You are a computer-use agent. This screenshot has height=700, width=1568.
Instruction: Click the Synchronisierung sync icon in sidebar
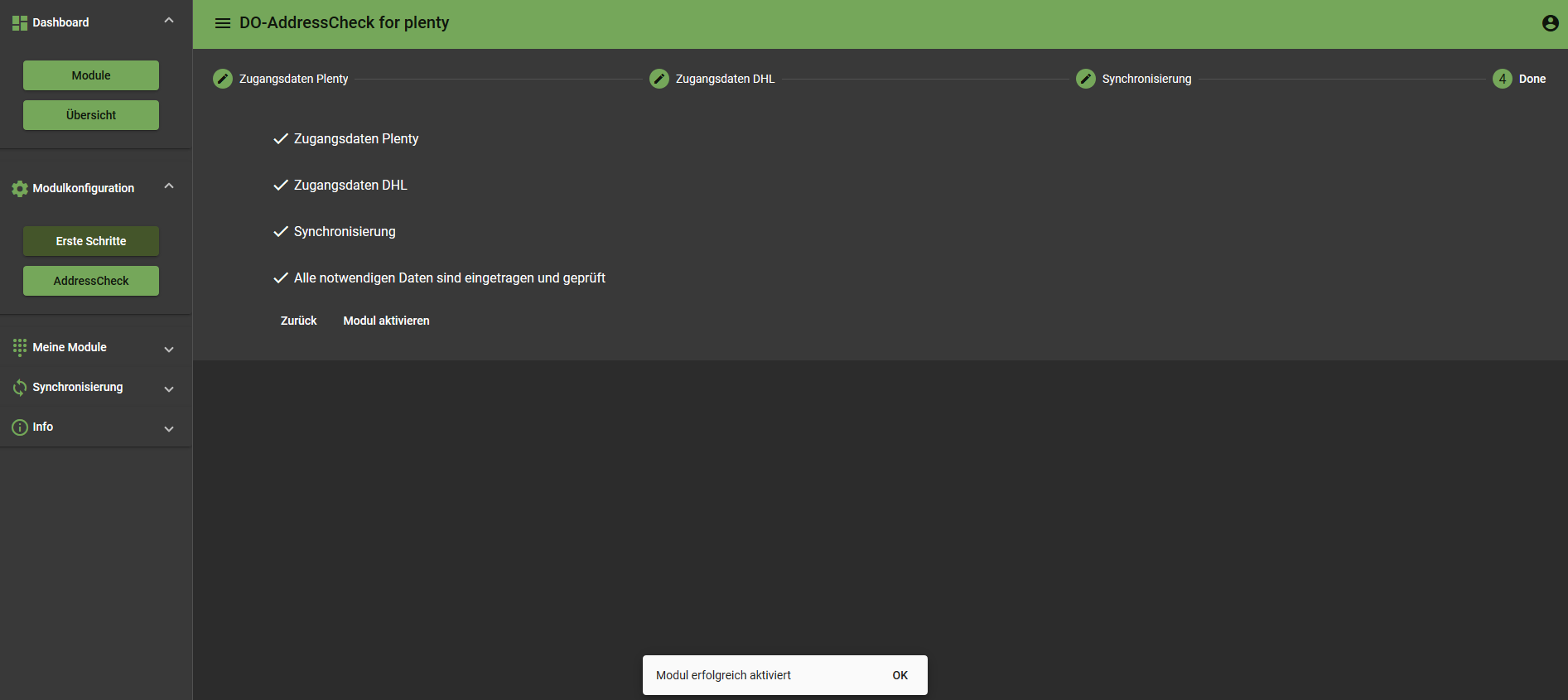pyautogui.click(x=20, y=388)
